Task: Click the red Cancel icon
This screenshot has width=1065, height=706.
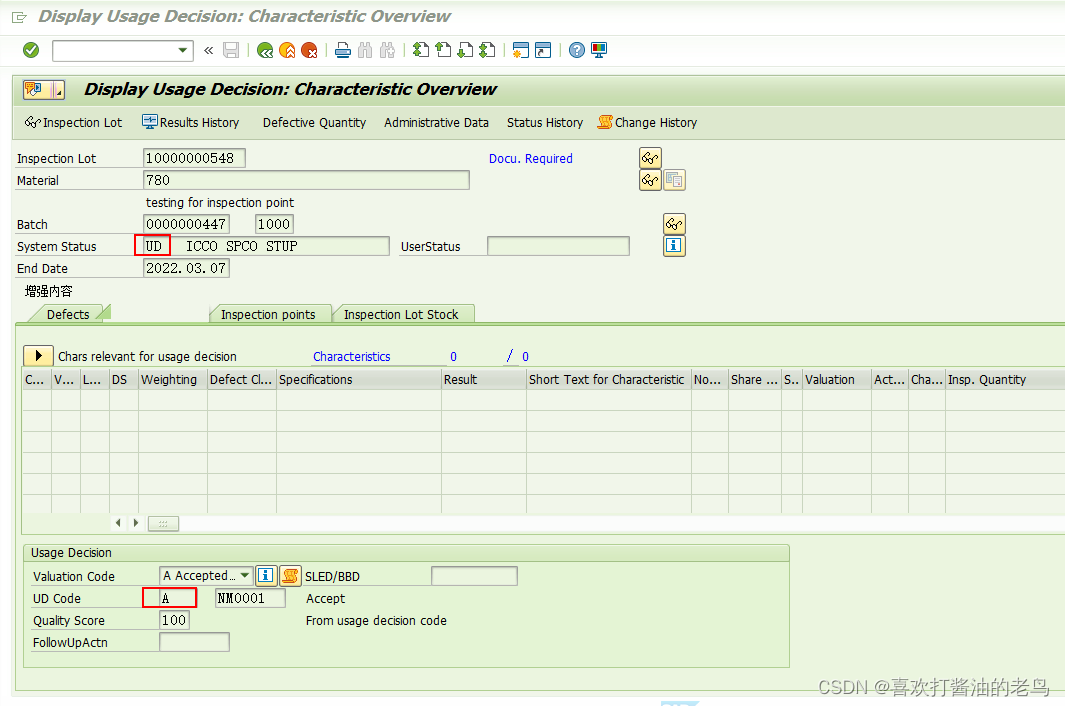Action: point(310,50)
